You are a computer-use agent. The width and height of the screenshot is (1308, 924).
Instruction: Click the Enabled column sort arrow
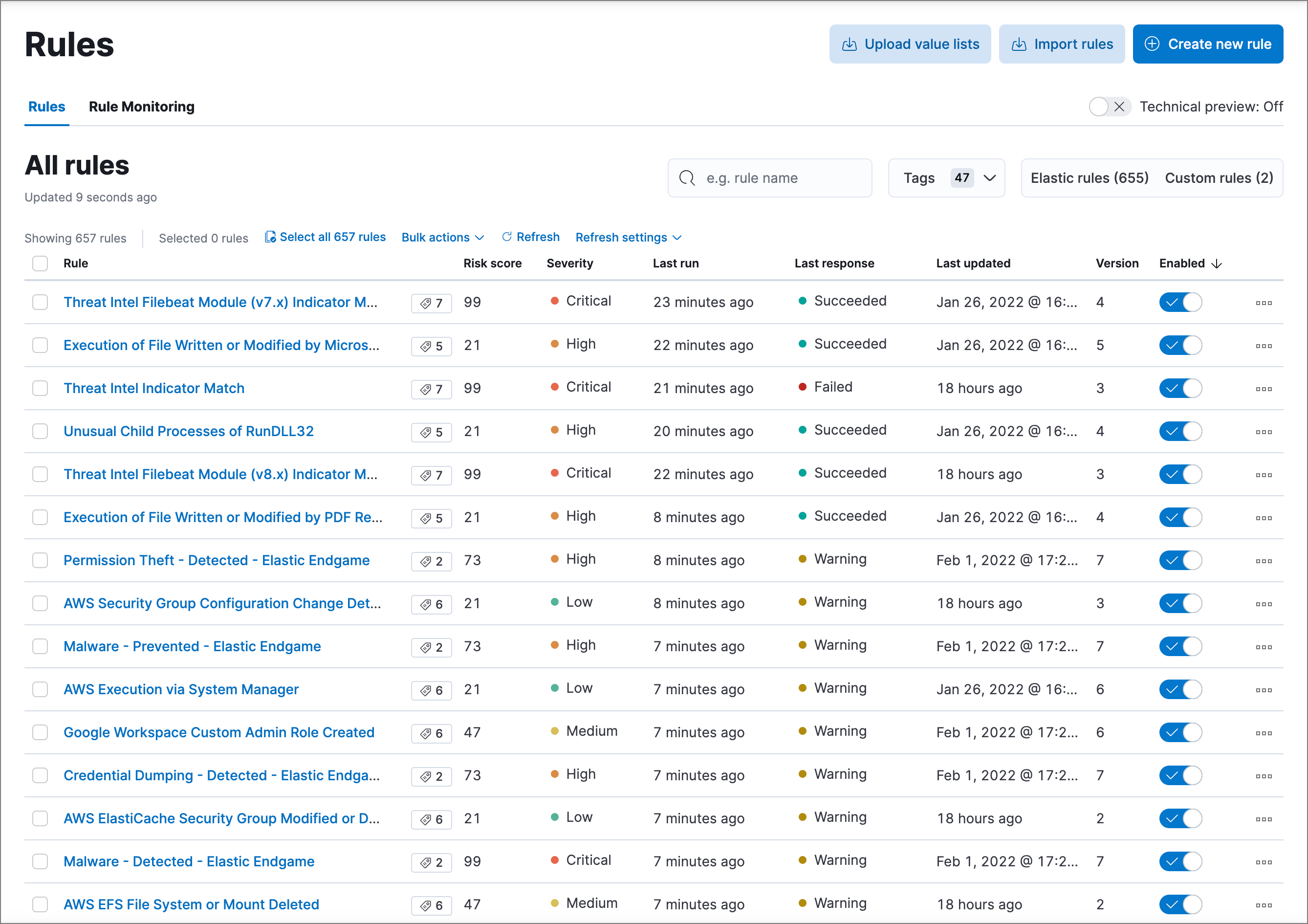tap(1216, 264)
